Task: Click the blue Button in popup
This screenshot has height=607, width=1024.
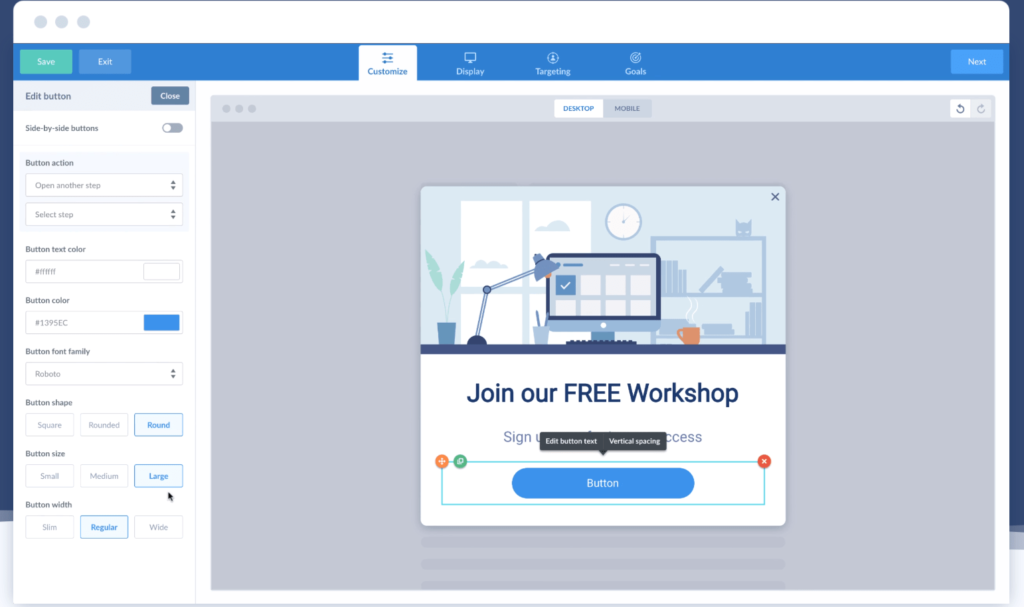Action: pyautogui.click(x=603, y=483)
